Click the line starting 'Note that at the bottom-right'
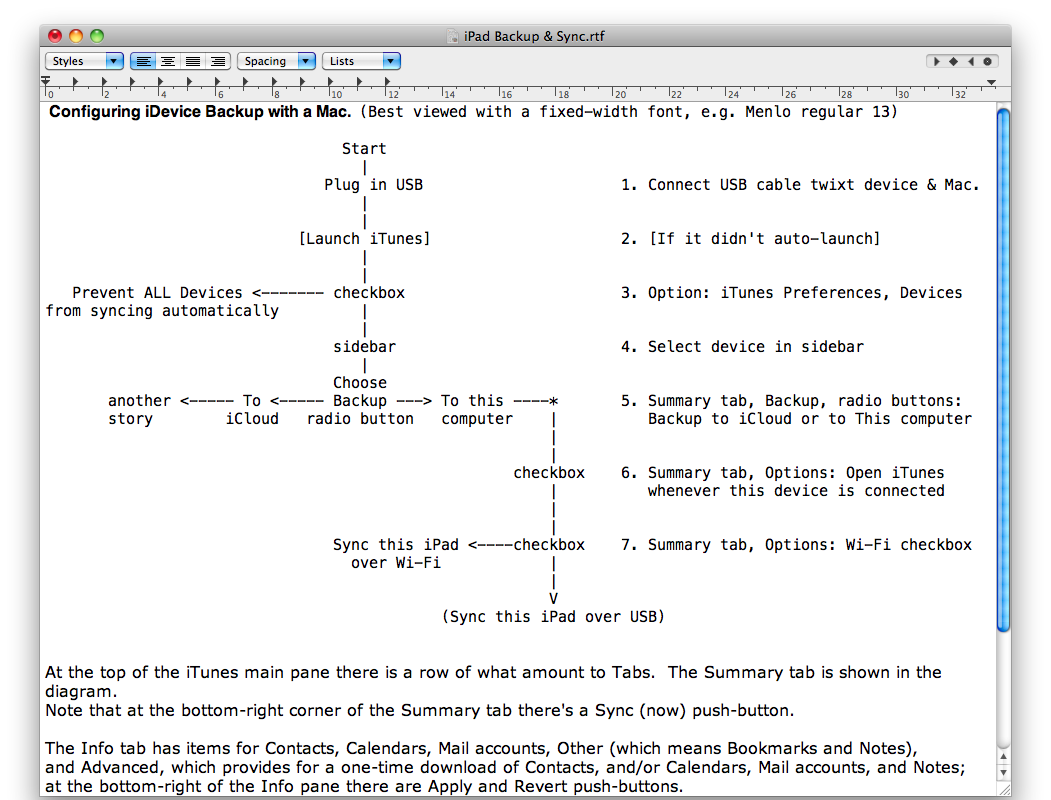The height and width of the screenshot is (800, 1051). 420,710
